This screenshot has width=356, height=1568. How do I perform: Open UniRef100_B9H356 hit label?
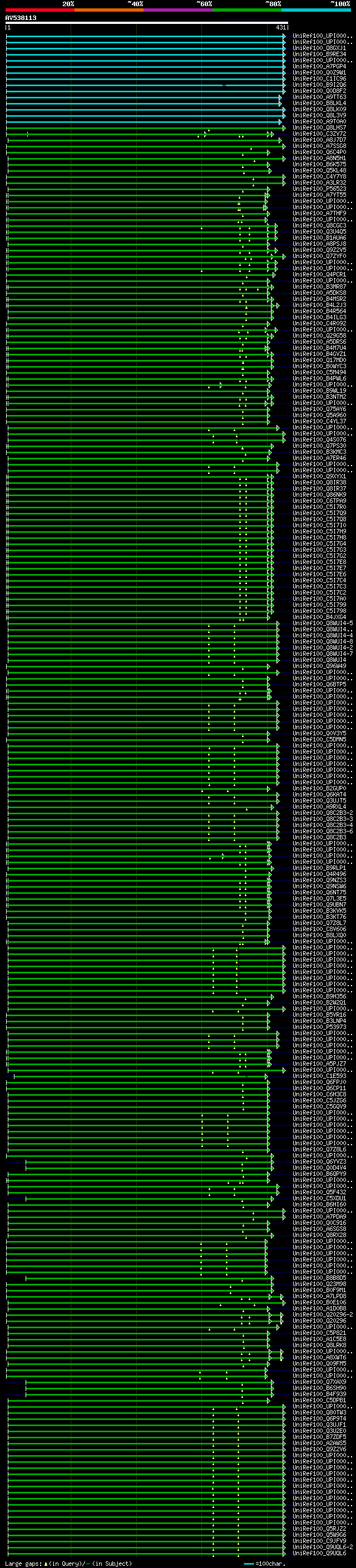point(319,996)
